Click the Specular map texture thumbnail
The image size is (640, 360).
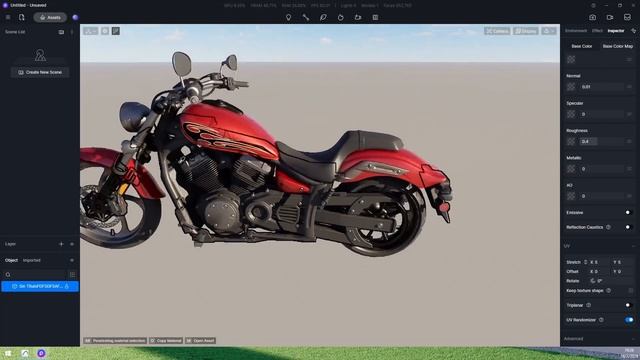click(571, 114)
